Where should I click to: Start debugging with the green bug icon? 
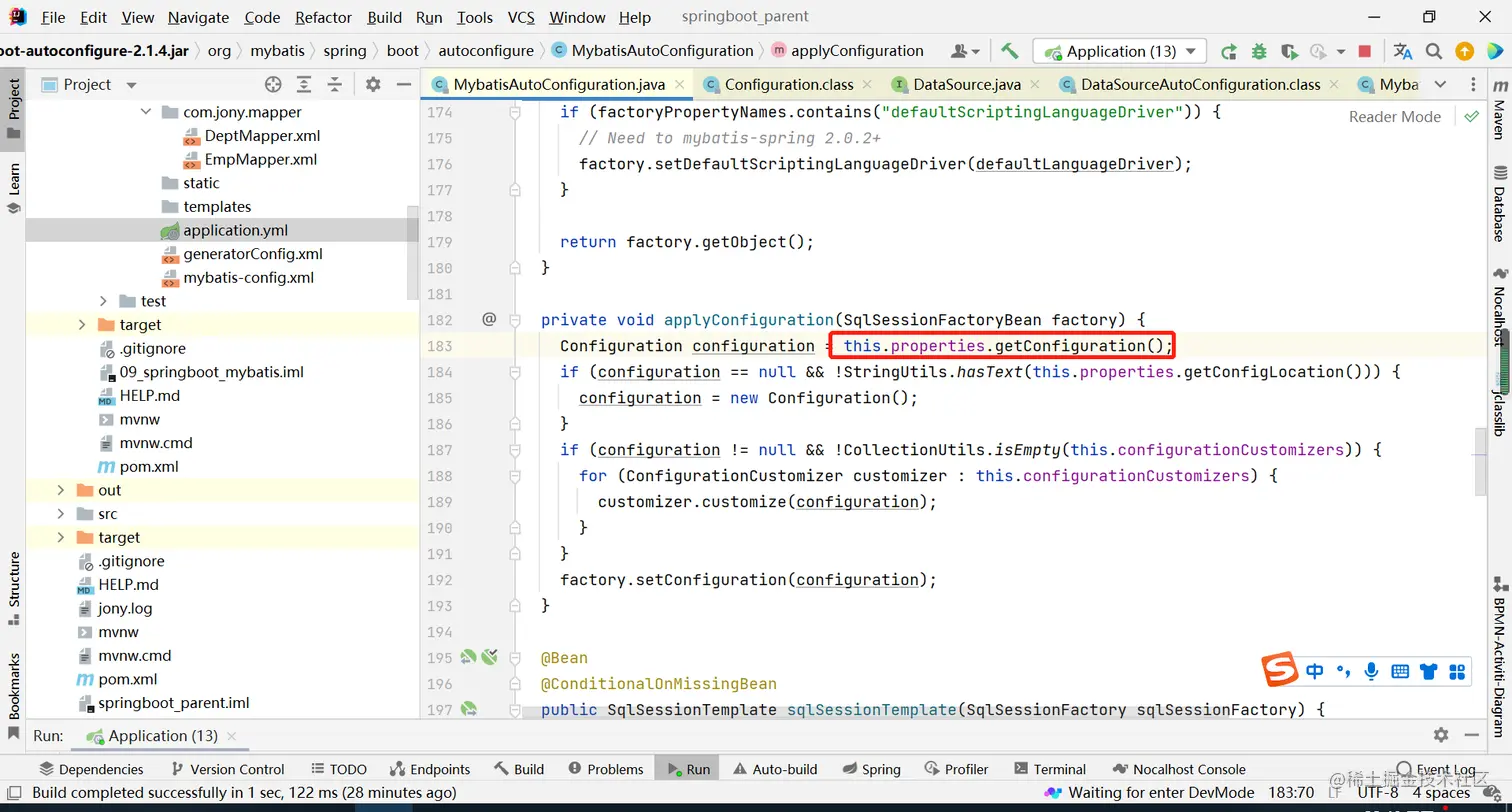1259,51
